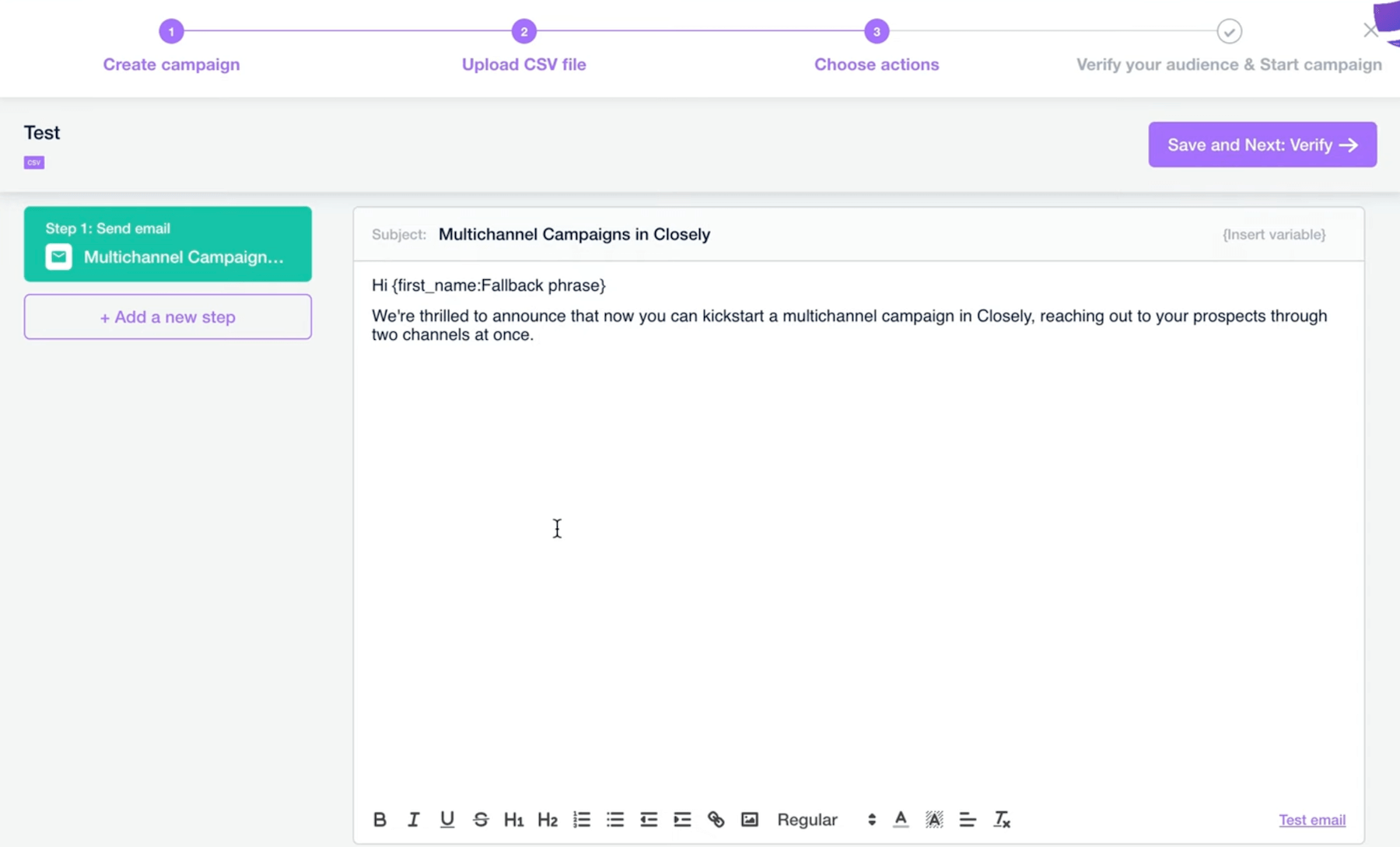This screenshot has width=1400, height=847.
Task: Insert a hyperlink into the email
Action: pos(716,819)
